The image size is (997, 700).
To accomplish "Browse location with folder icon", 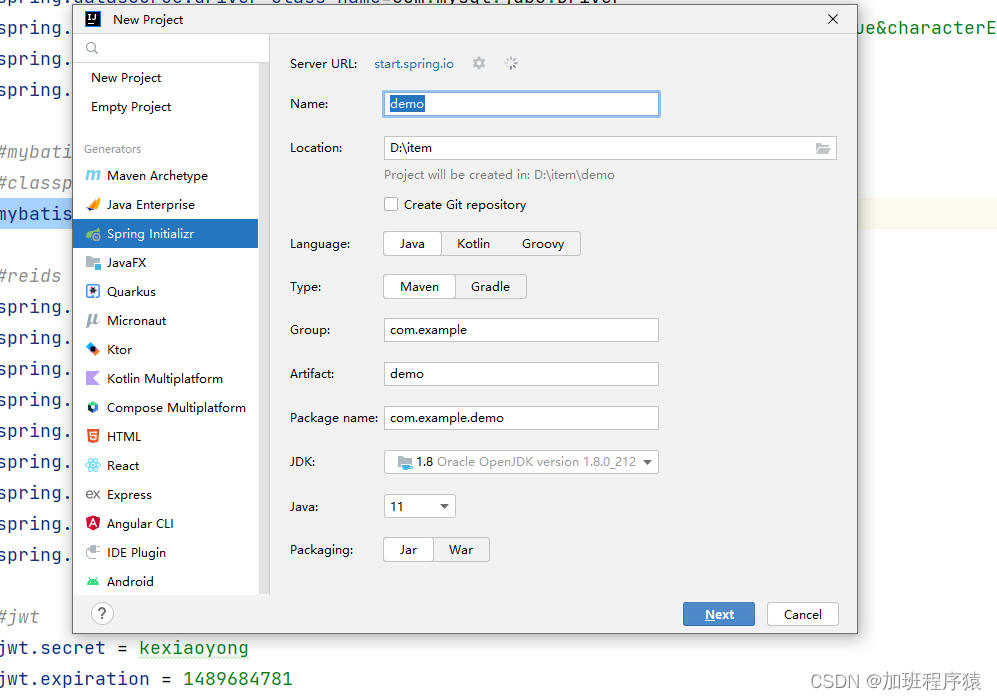I will click(x=823, y=148).
